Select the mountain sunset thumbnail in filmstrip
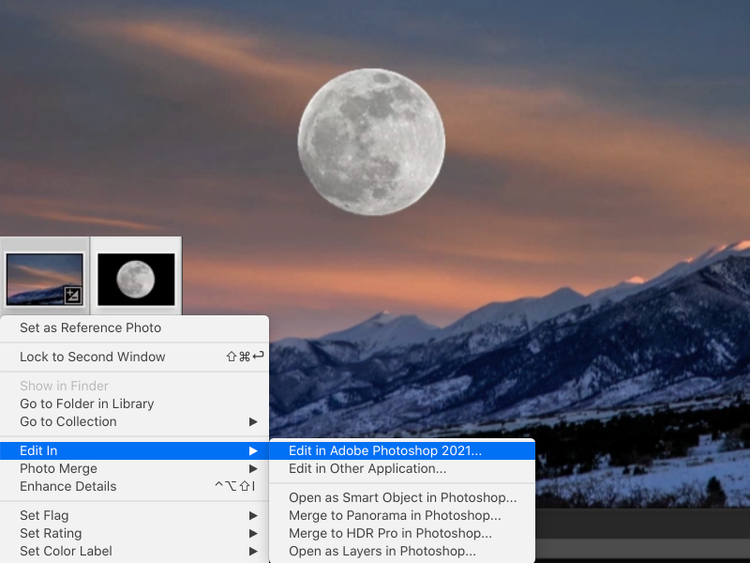This screenshot has width=750, height=563. tap(43, 277)
